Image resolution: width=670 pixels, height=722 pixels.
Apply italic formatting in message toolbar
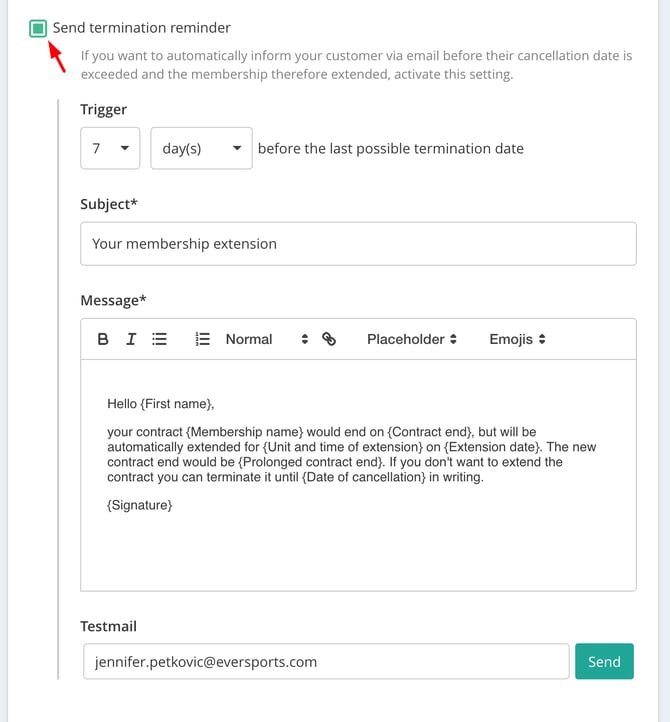click(131, 339)
